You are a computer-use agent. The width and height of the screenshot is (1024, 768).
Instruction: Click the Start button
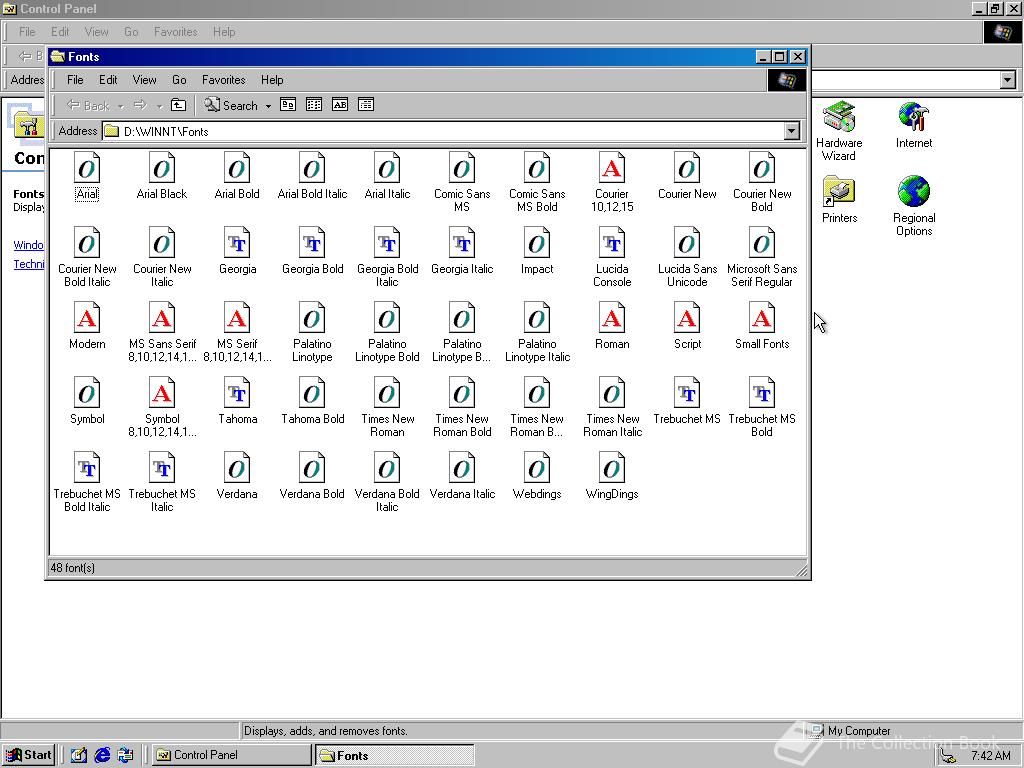click(29, 755)
